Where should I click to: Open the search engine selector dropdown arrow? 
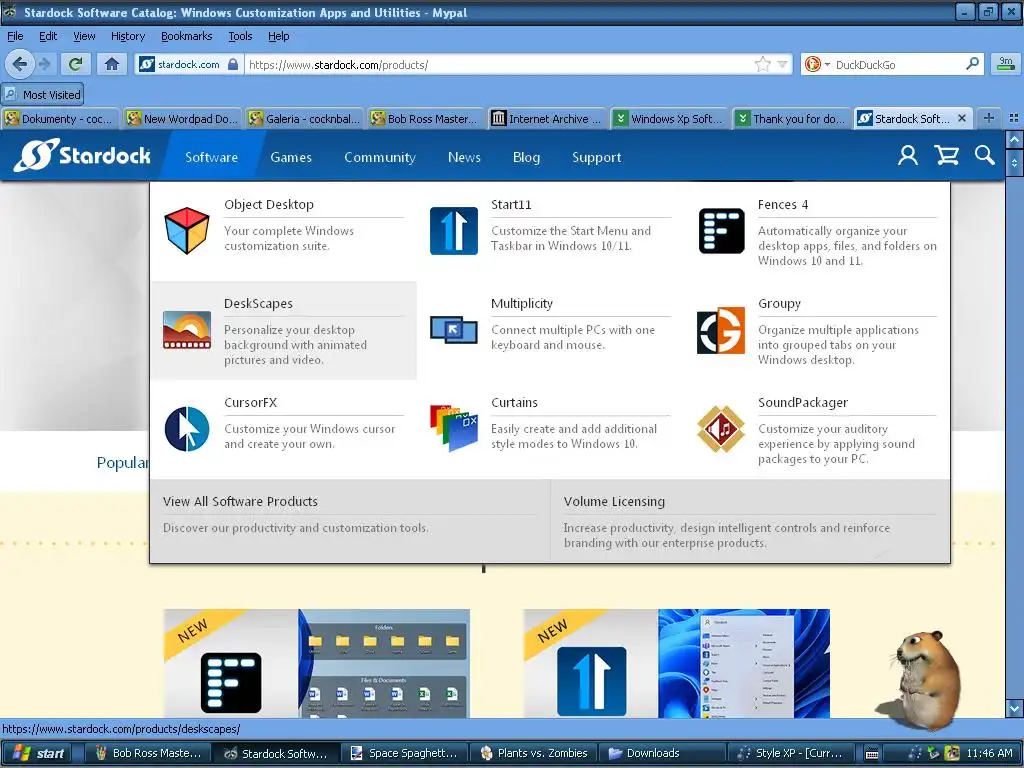click(827, 65)
